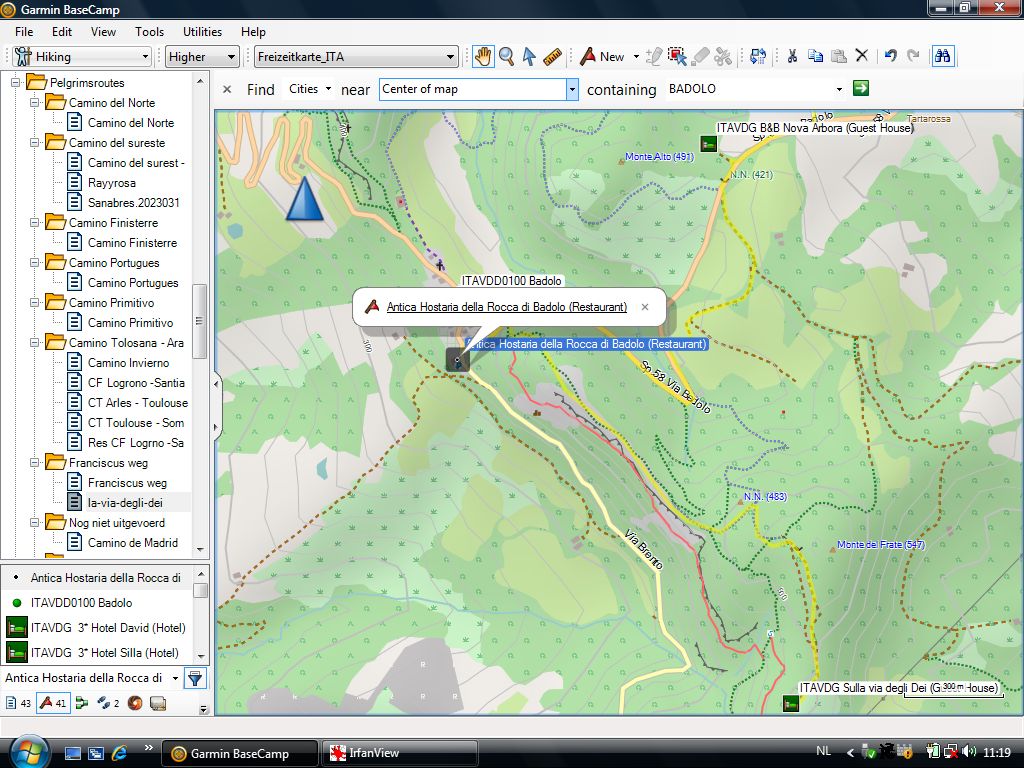Image resolution: width=1024 pixels, height=768 pixels.
Task: Toggle the tracks filter showing 2
Action: [x=109, y=703]
